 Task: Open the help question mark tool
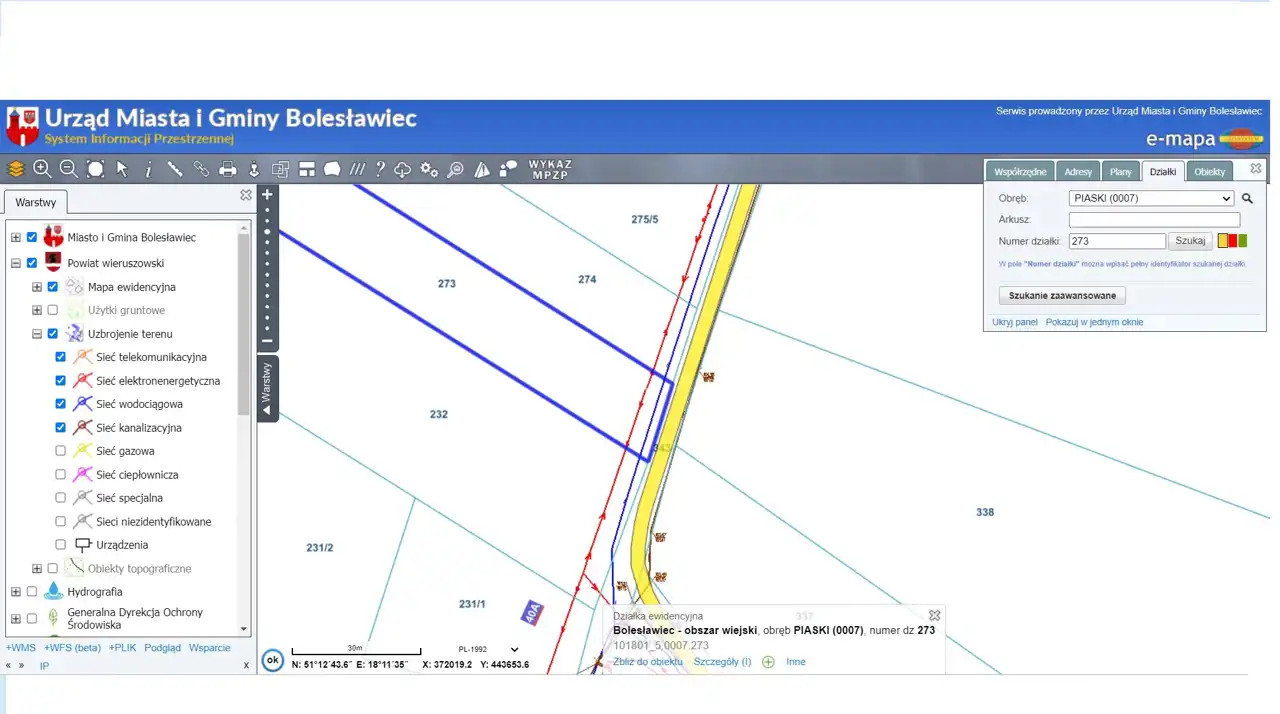(380, 169)
